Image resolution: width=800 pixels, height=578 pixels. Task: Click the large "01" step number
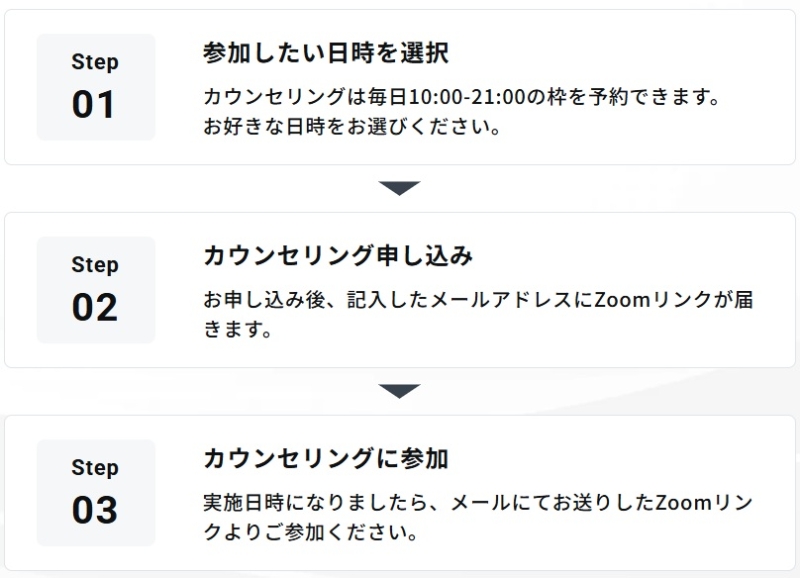(x=95, y=105)
